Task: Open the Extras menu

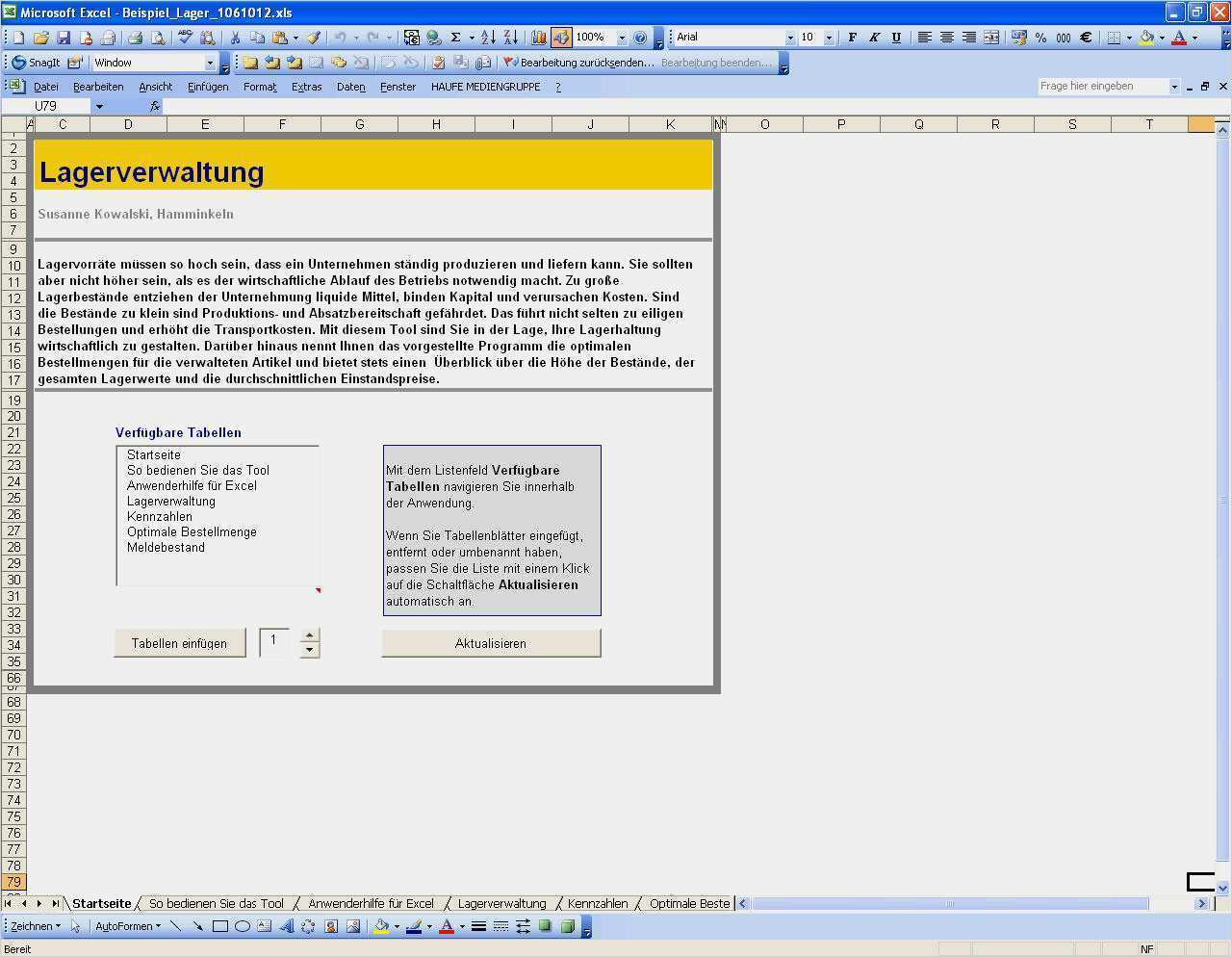Action: click(x=306, y=87)
